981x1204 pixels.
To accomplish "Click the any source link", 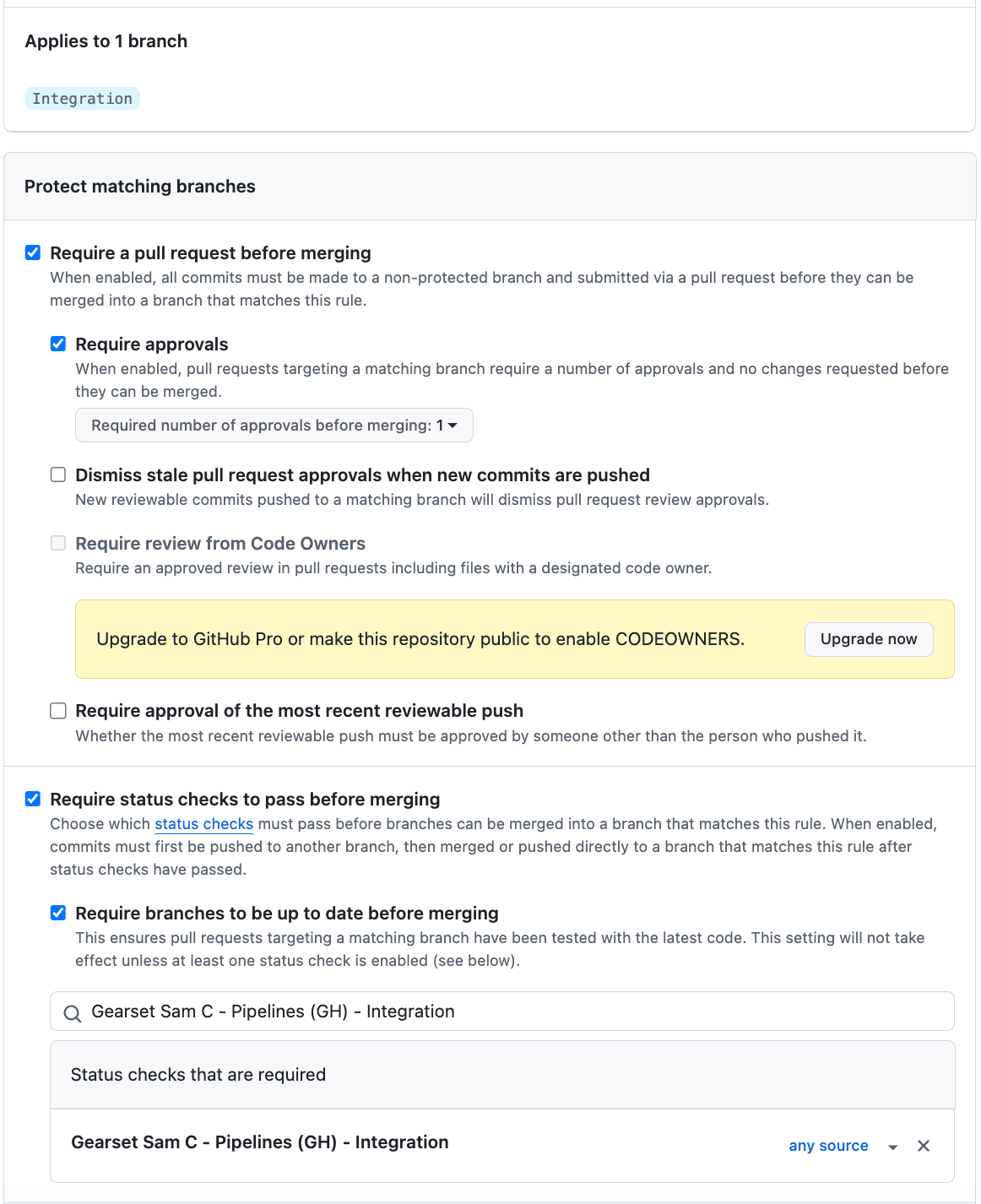I will [828, 1146].
